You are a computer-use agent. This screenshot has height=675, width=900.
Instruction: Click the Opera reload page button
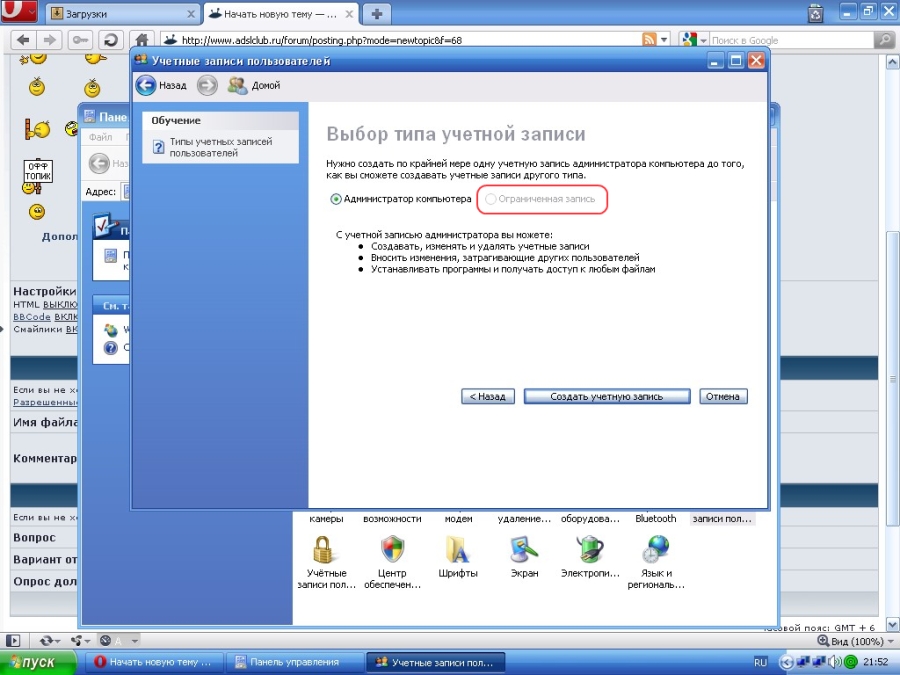click(109, 40)
